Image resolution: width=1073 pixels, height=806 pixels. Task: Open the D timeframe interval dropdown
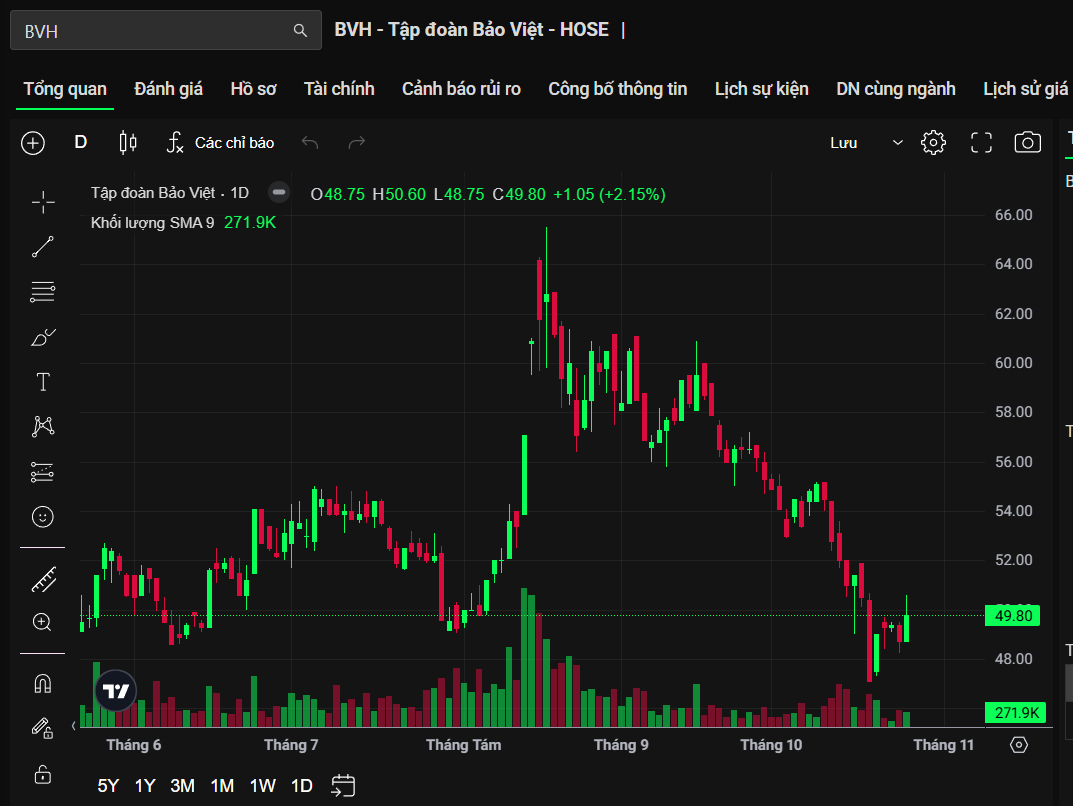tap(81, 143)
